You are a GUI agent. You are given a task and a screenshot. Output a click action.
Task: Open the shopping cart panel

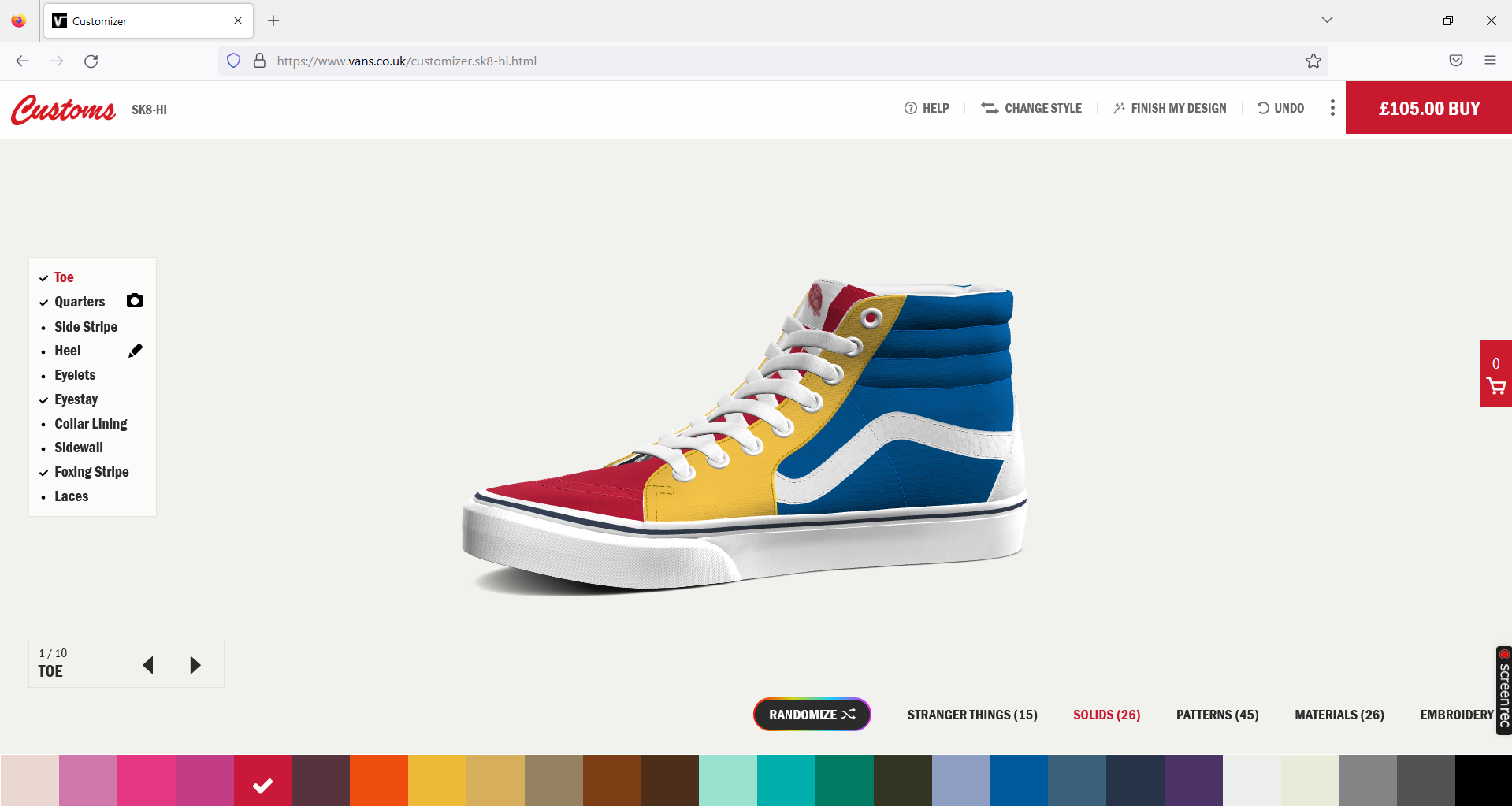[1495, 385]
